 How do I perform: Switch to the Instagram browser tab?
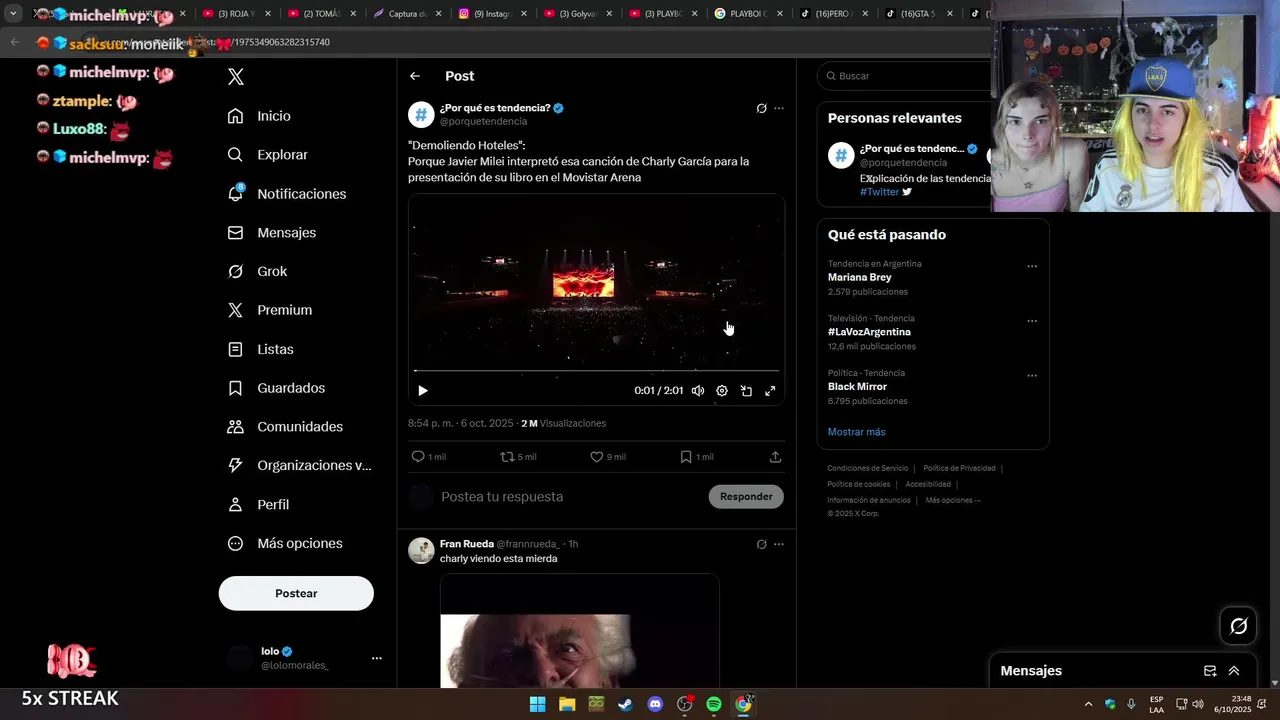(493, 14)
